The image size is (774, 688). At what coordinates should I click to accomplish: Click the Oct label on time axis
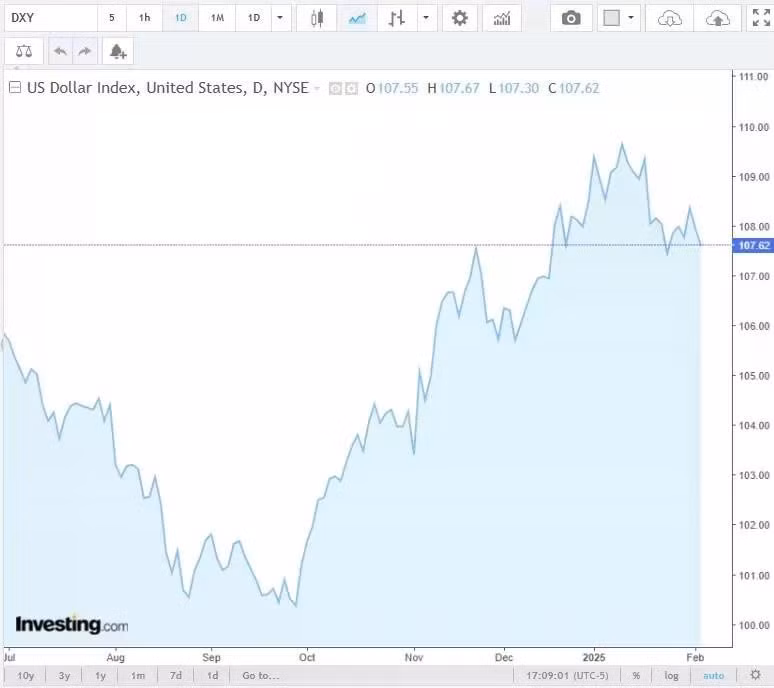click(x=307, y=657)
